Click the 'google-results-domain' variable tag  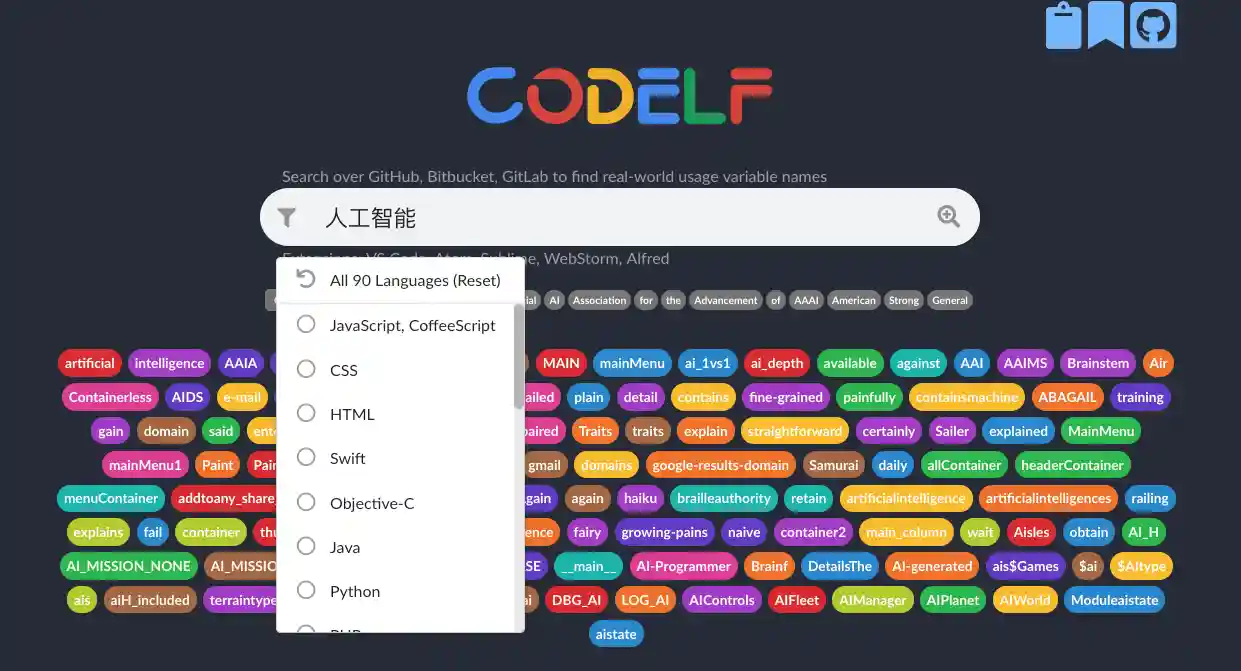pos(721,465)
